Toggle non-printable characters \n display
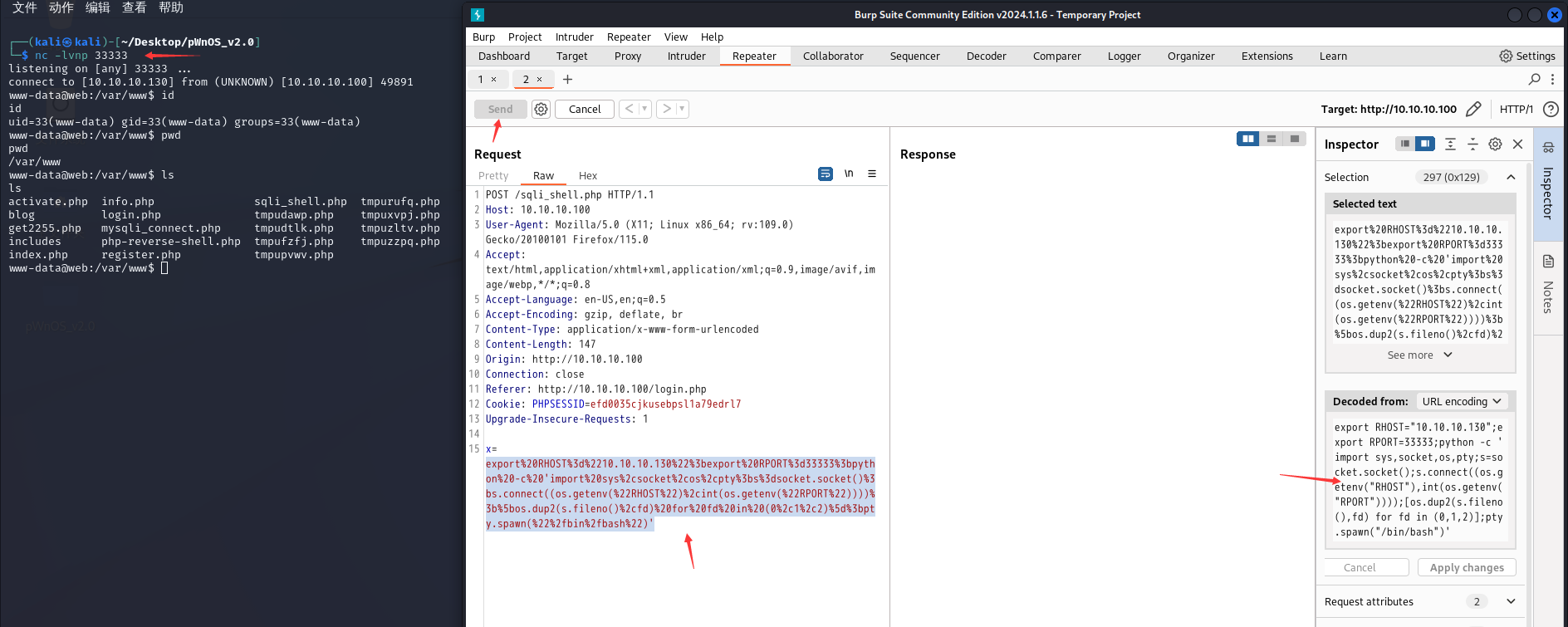 [849, 174]
